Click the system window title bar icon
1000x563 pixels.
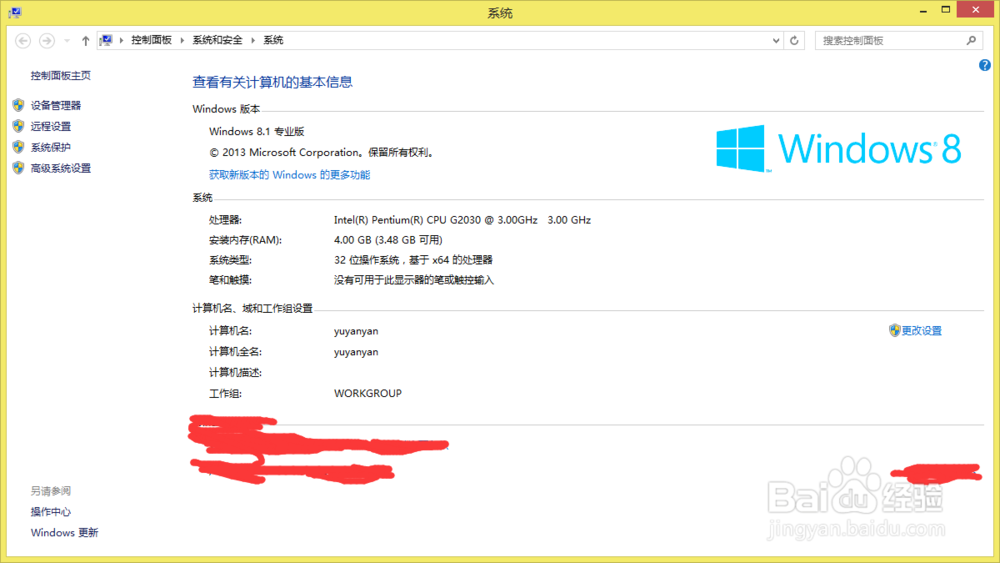point(15,12)
